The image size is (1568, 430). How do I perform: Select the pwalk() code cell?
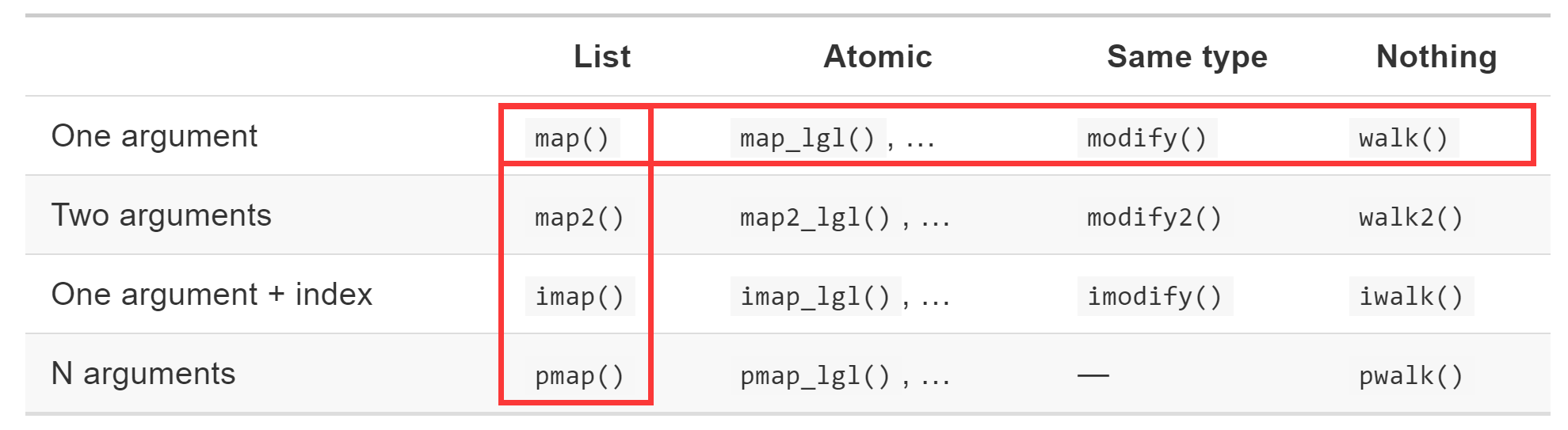coord(1410,376)
